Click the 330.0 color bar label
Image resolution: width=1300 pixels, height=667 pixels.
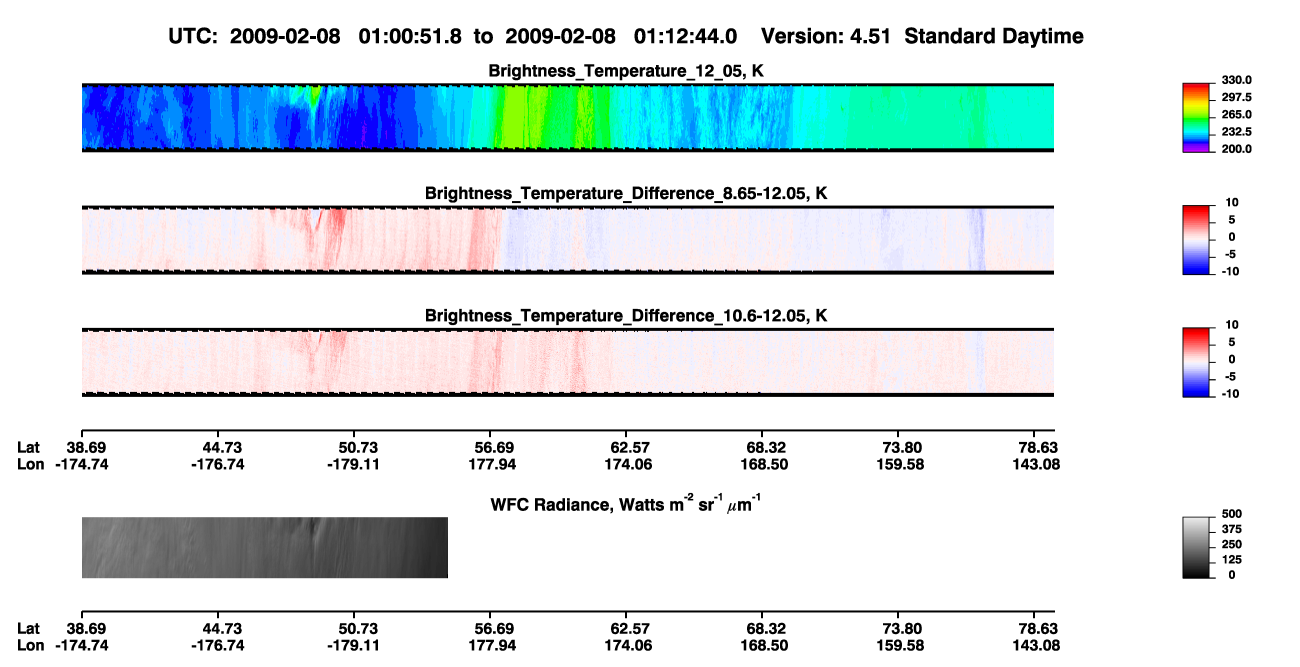tap(1237, 80)
